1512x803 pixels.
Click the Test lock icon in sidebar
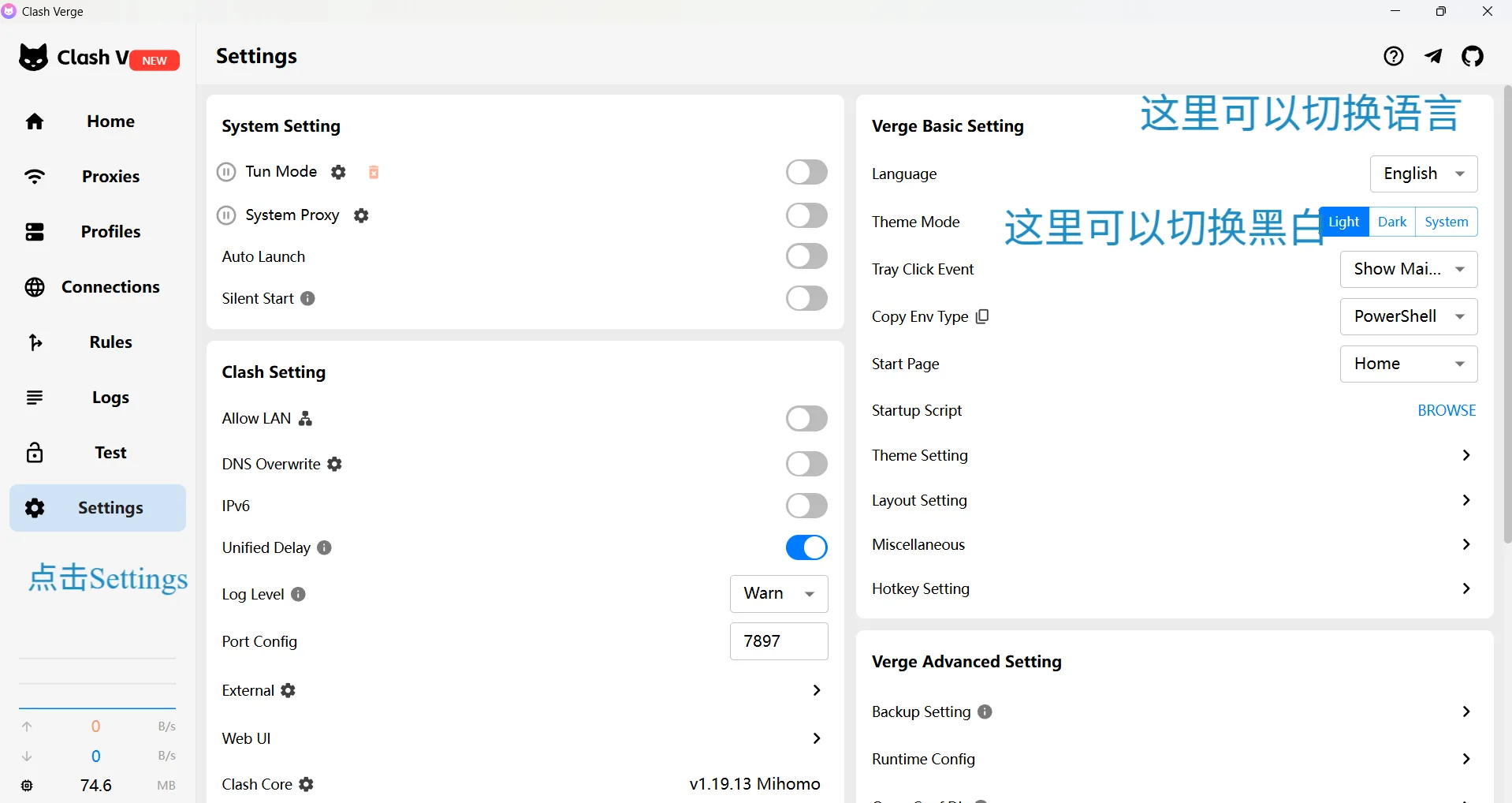[x=35, y=453]
